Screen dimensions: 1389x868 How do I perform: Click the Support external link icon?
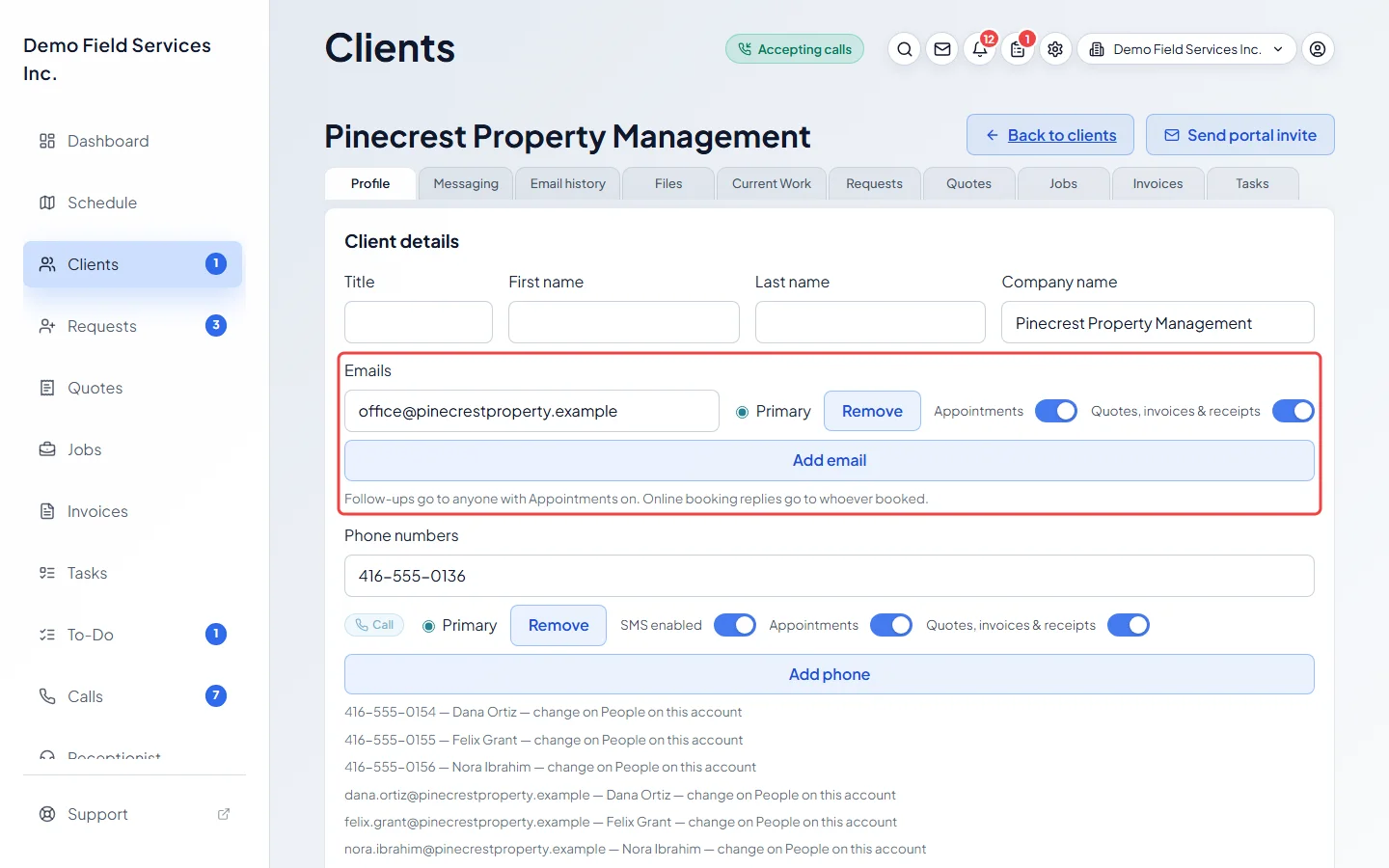(224, 814)
